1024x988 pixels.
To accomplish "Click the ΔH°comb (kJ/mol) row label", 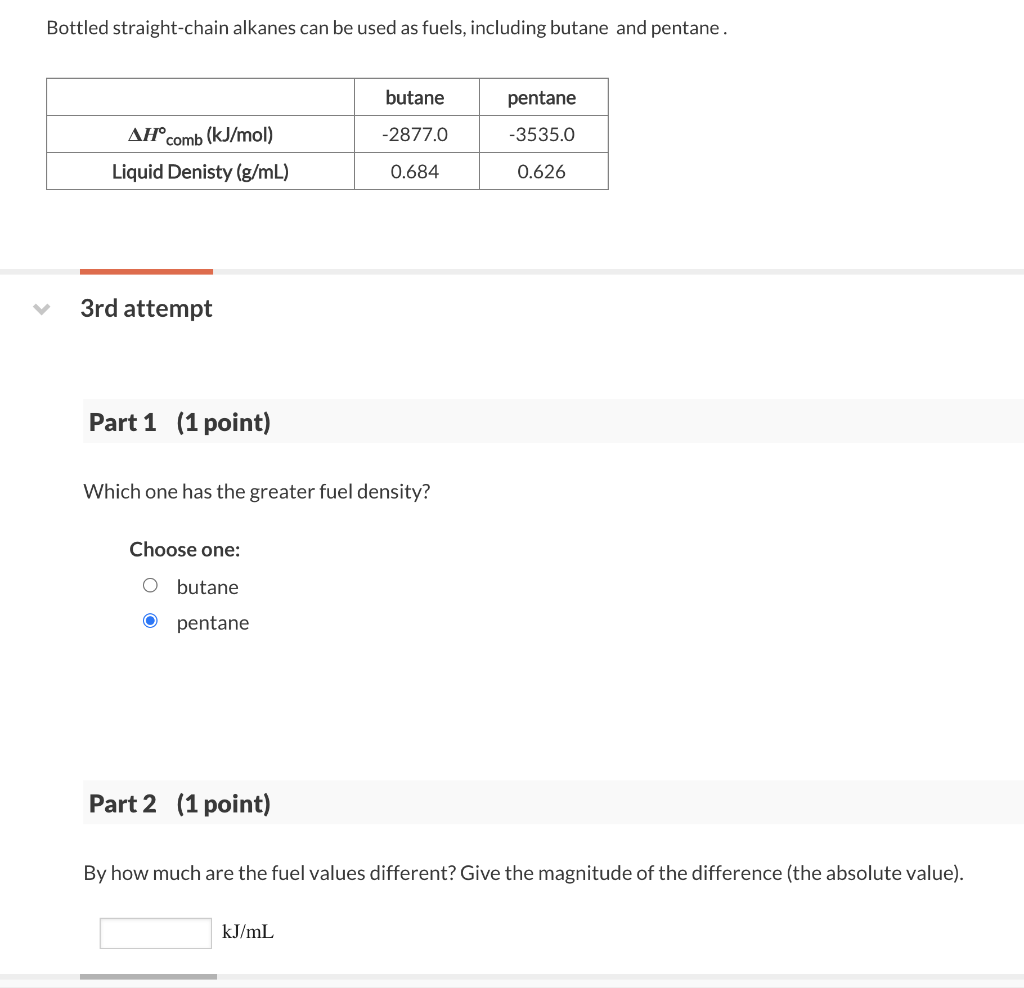I will [x=200, y=135].
